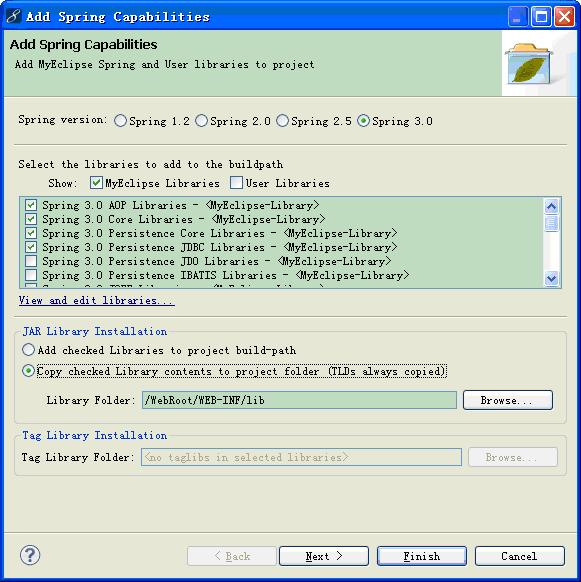Click the library list scrollbar thumb
581x582 pixels.
(551, 223)
